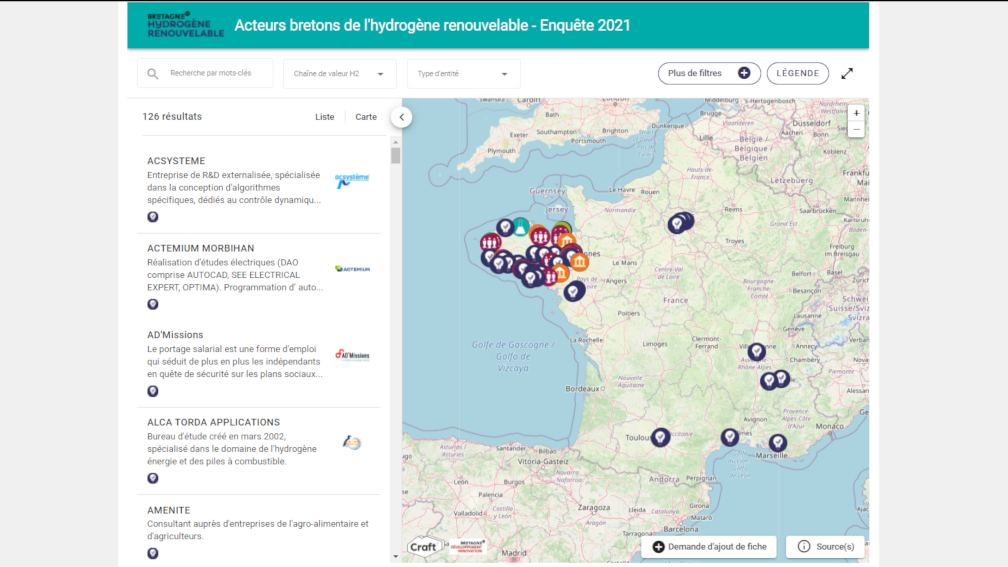
Task: Click the Craft logo on map
Action: click(425, 546)
